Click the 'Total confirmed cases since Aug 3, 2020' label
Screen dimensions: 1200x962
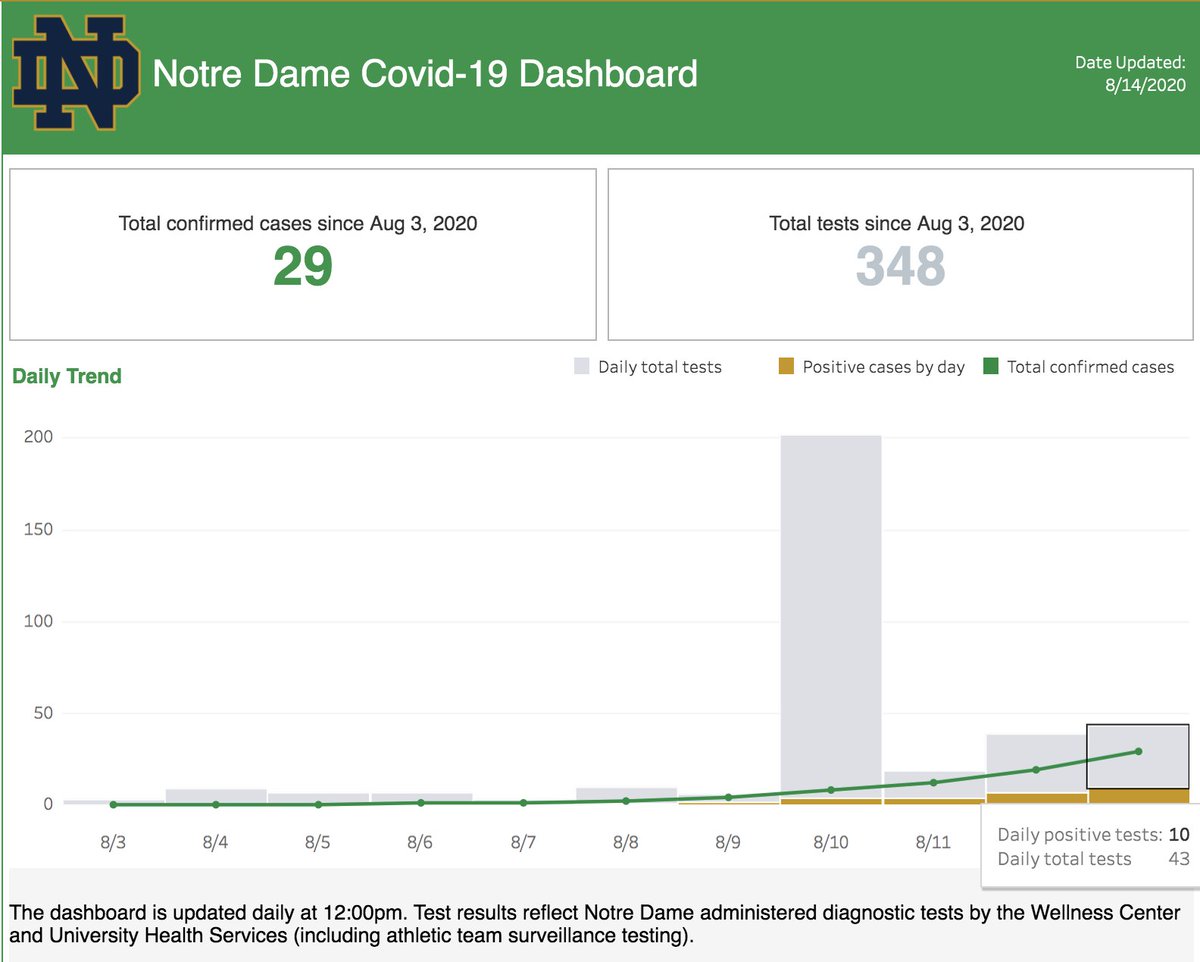coord(298,223)
